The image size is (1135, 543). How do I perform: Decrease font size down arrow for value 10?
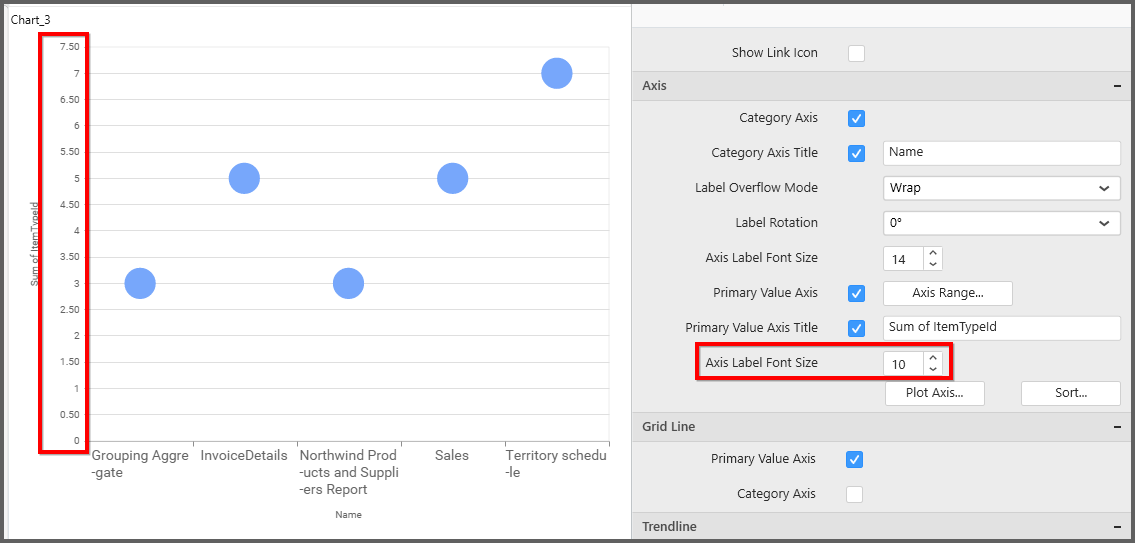click(x=933, y=369)
